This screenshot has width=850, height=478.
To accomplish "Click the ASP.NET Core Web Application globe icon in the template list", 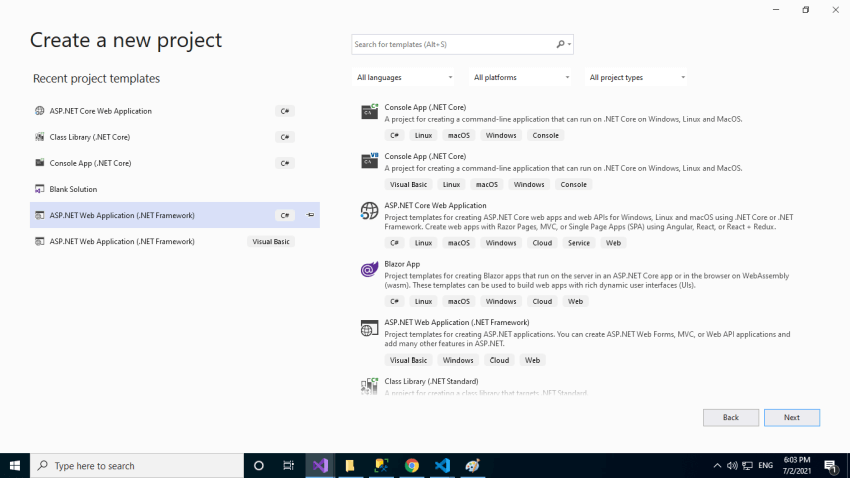I will 370,210.
